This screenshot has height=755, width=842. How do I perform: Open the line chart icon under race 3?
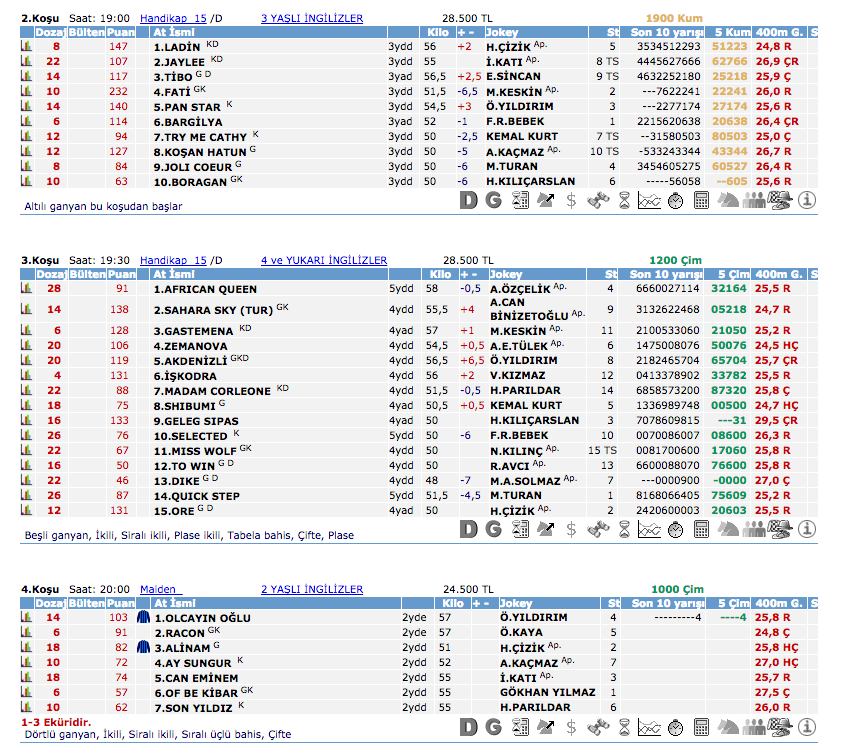(649, 528)
